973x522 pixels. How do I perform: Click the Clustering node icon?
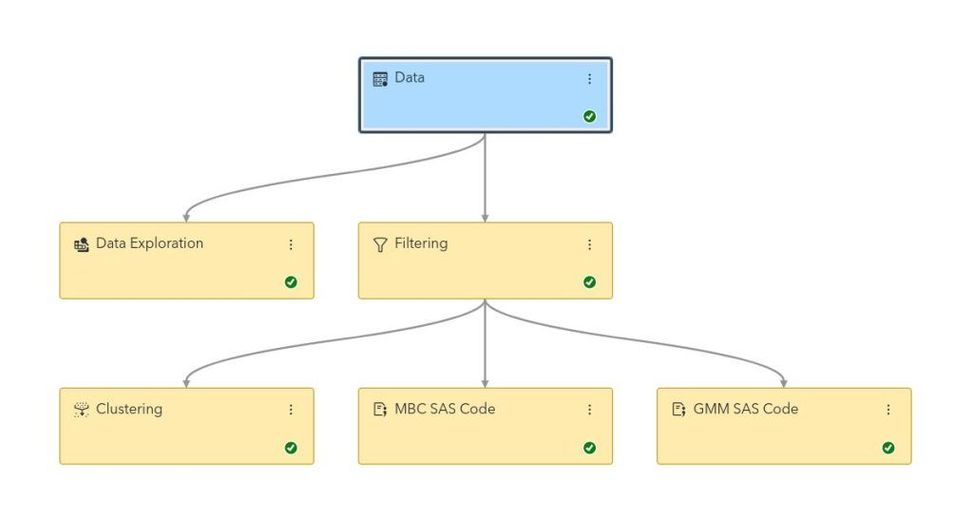pos(81,410)
